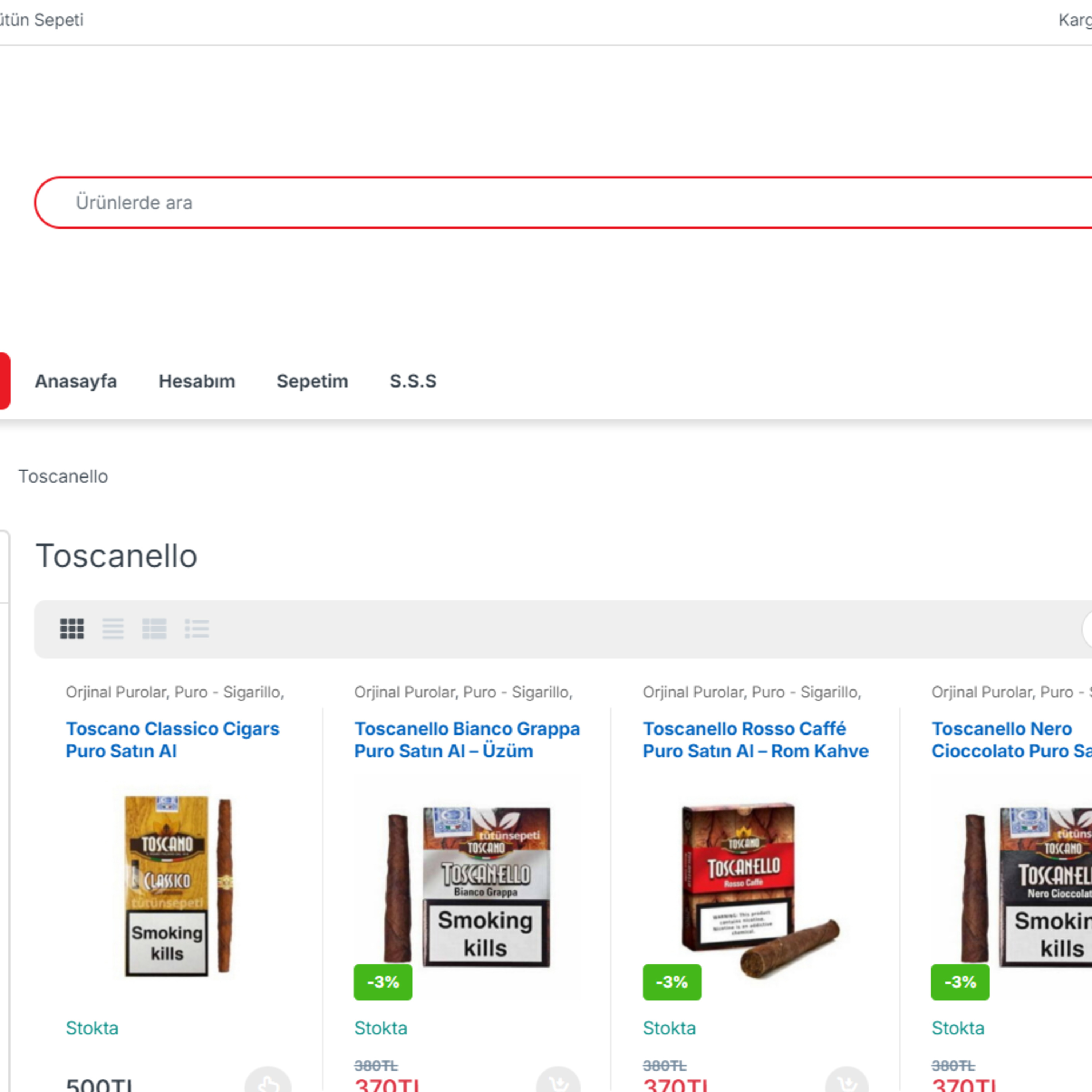Click -3% badge on Rosso Caffé

point(672,982)
